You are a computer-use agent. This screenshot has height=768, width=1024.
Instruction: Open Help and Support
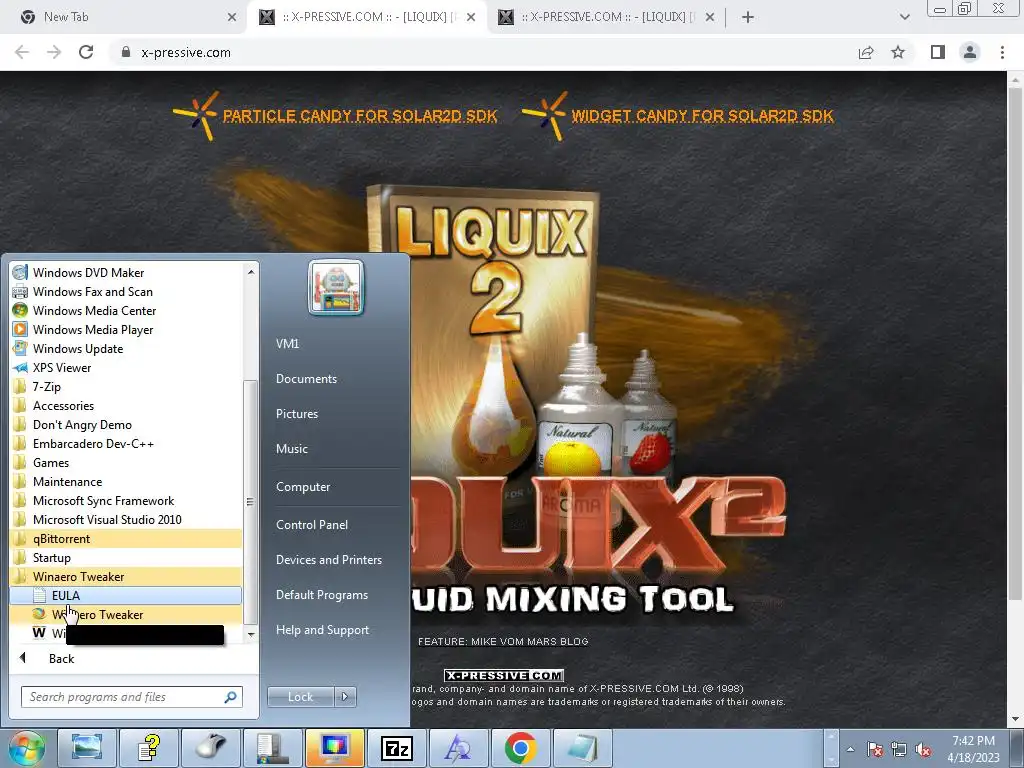pos(322,630)
